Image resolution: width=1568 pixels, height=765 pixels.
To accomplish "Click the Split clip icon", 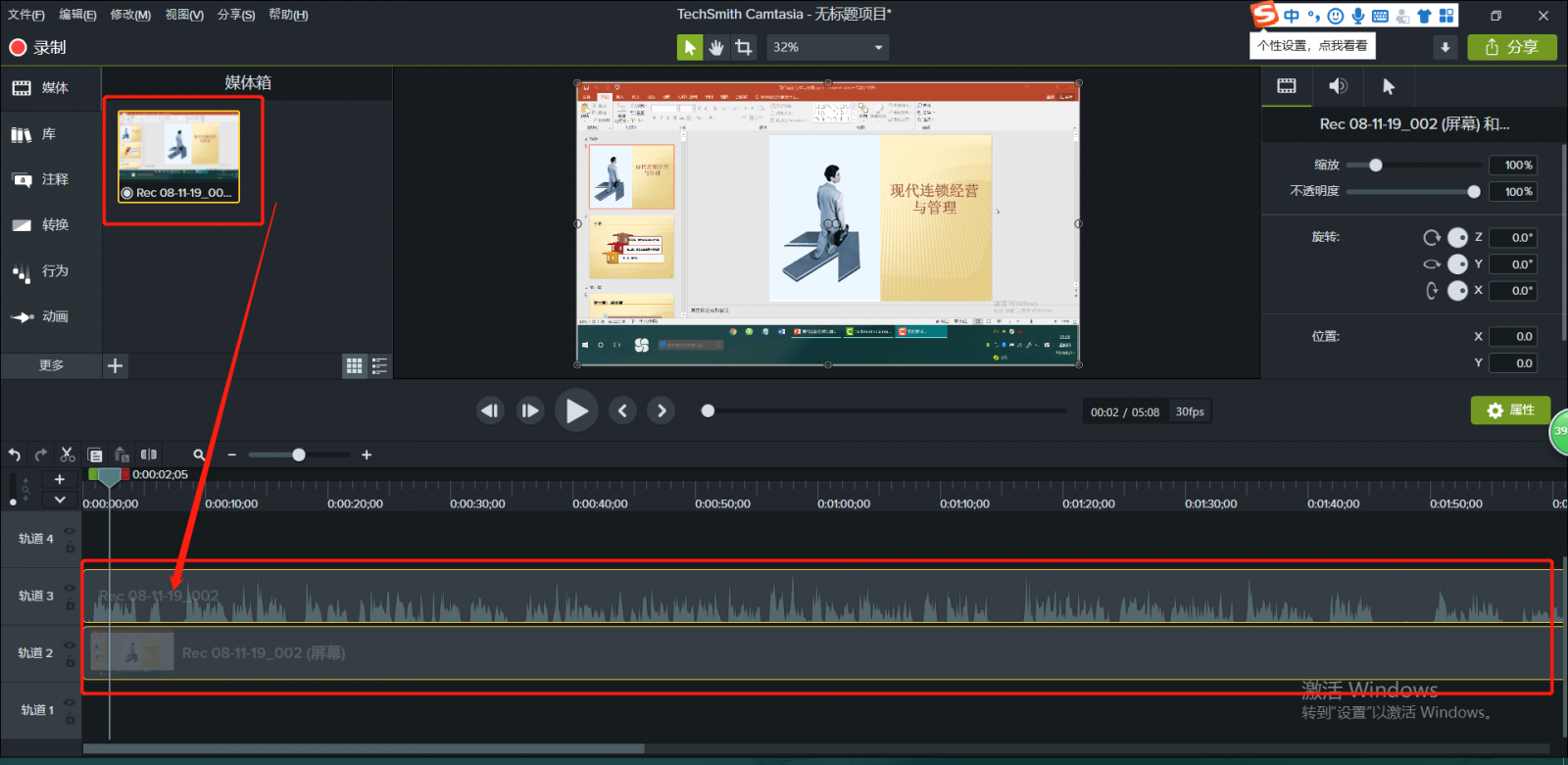I will pyautogui.click(x=149, y=454).
